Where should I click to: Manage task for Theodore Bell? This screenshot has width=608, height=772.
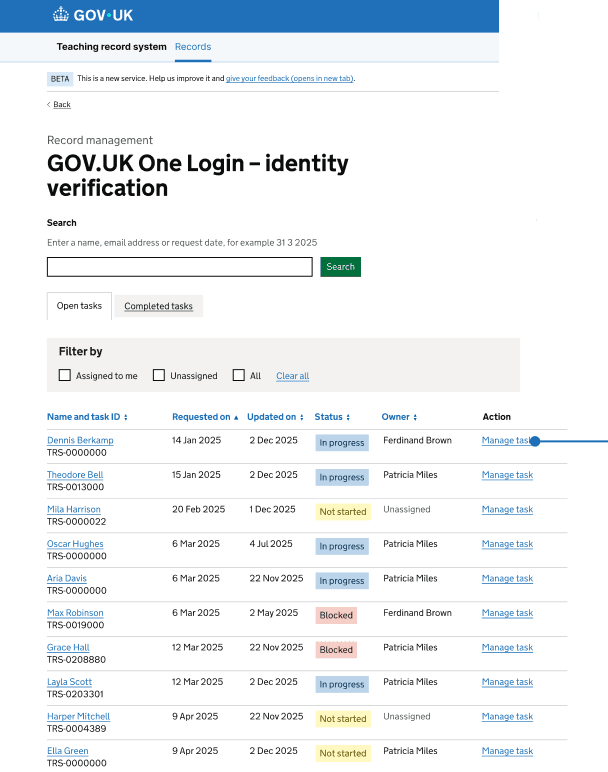click(x=507, y=475)
